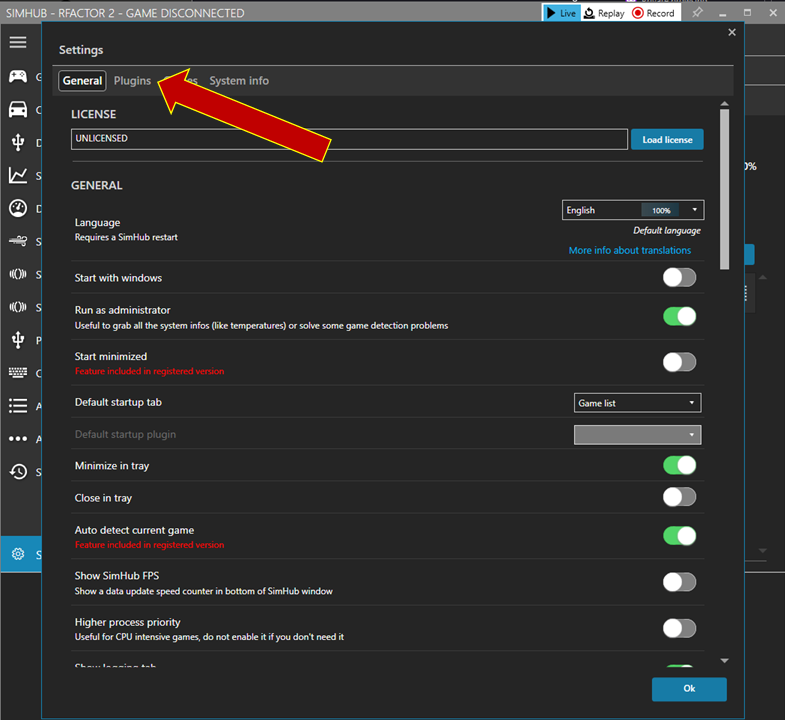Open Dash Studio via speedometer gauge icon
Viewport: 785px width, 720px height.
click(18, 208)
